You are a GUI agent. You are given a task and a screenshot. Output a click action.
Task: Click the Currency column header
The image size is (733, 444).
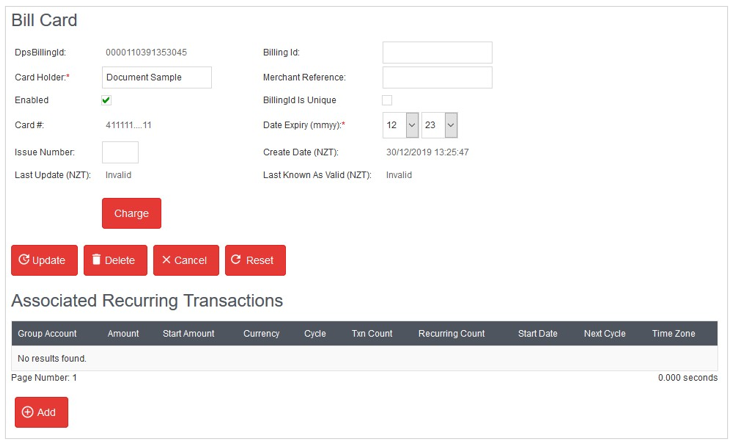coord(261,334)
